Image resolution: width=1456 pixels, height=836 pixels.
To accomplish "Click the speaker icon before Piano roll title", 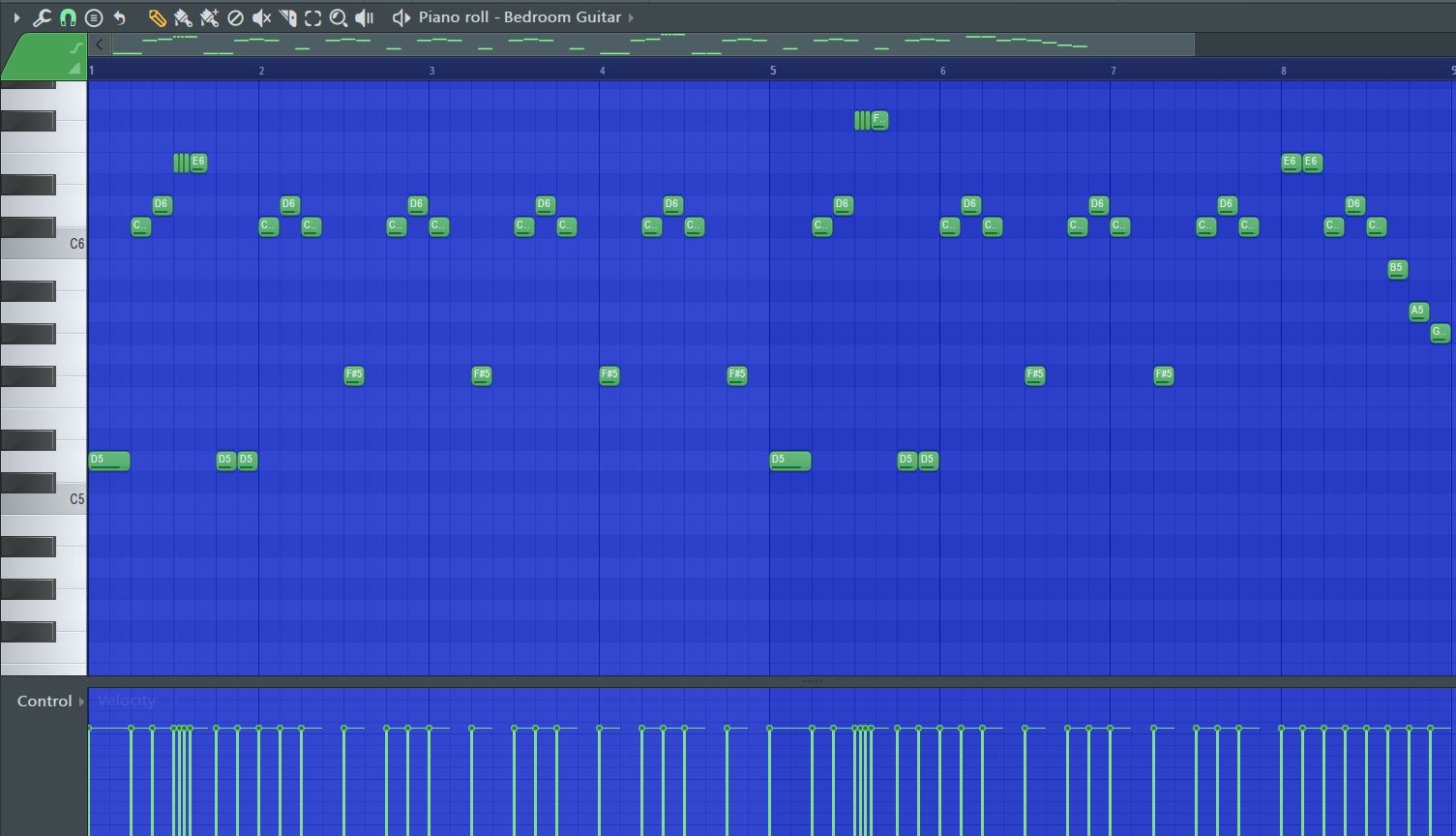I will pyautogui.click(x=401, y=17).
